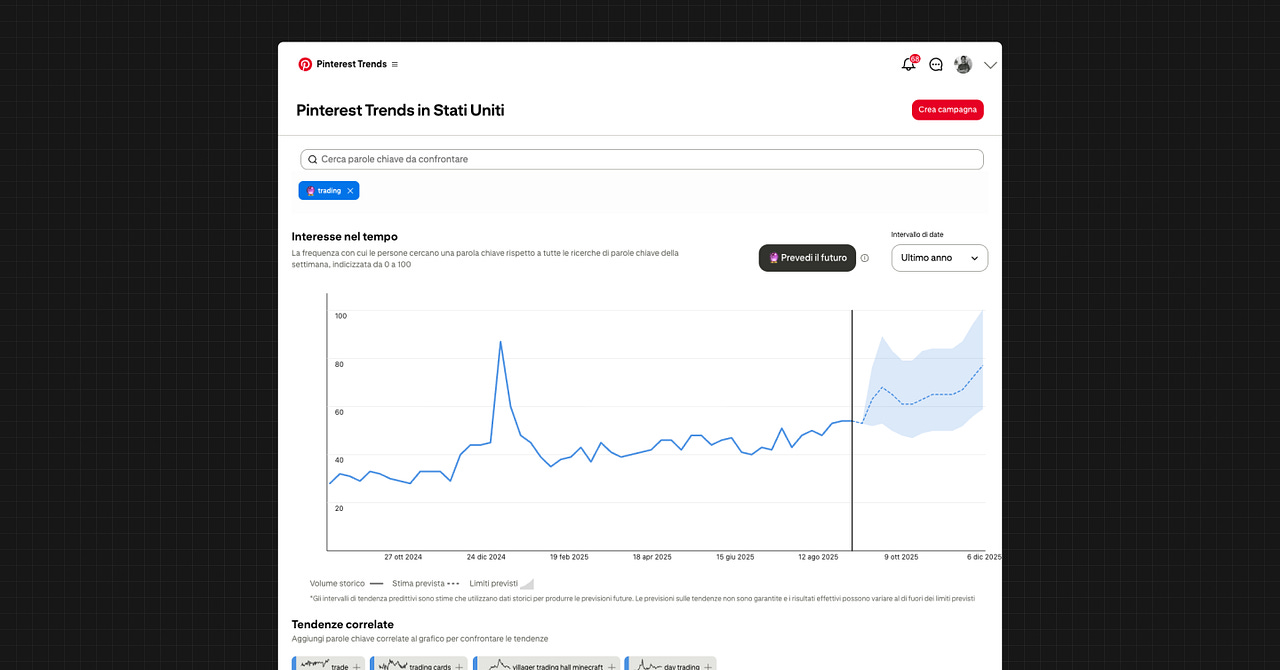Open the notifications bell
1280x670 pixels.
(908, 64)
